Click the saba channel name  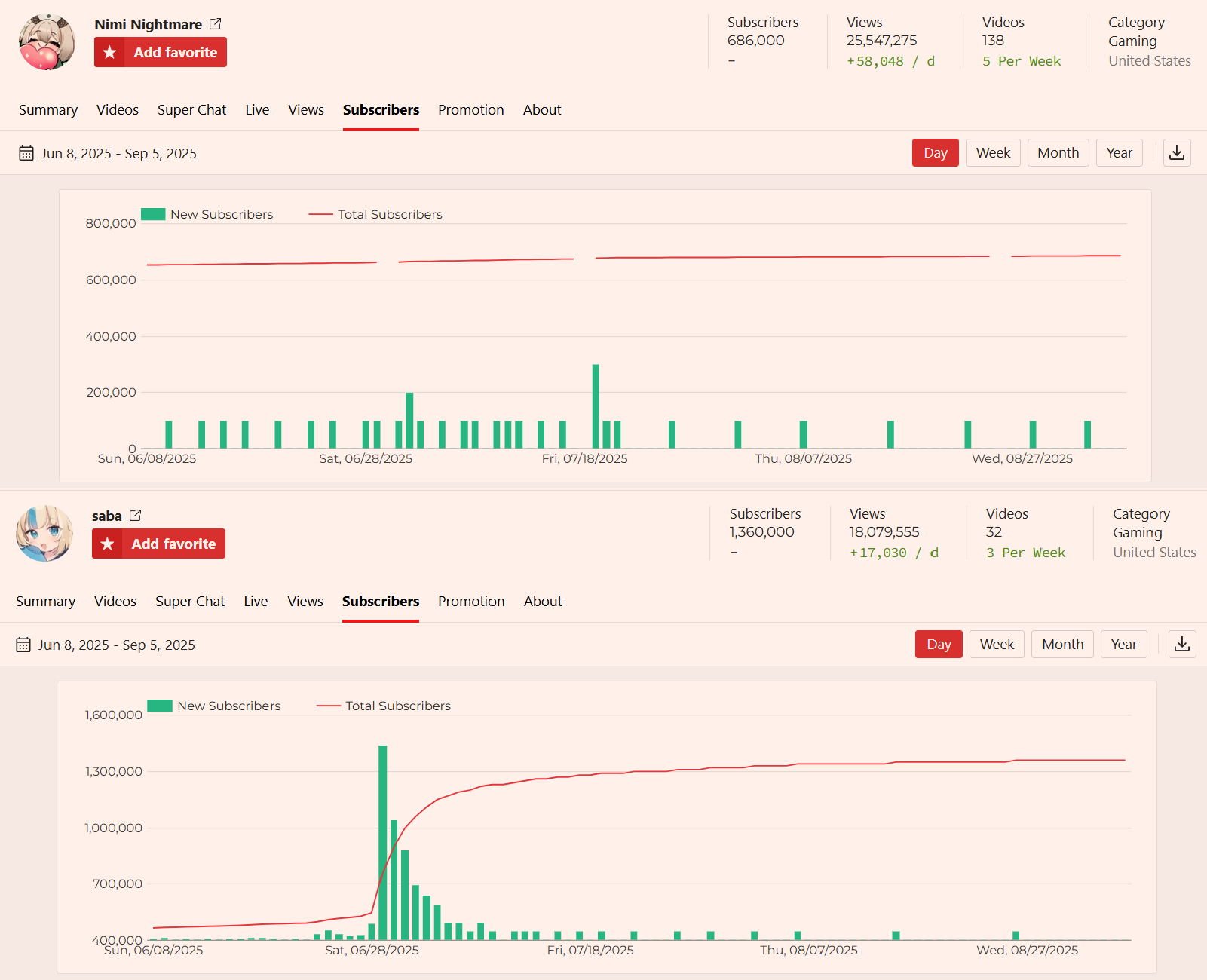107,516
